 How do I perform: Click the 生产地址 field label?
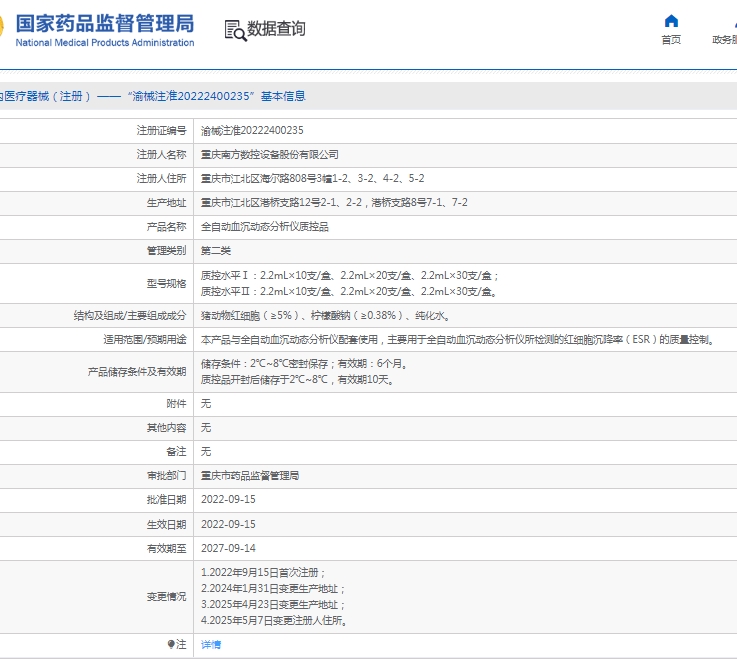click(166, 203)
